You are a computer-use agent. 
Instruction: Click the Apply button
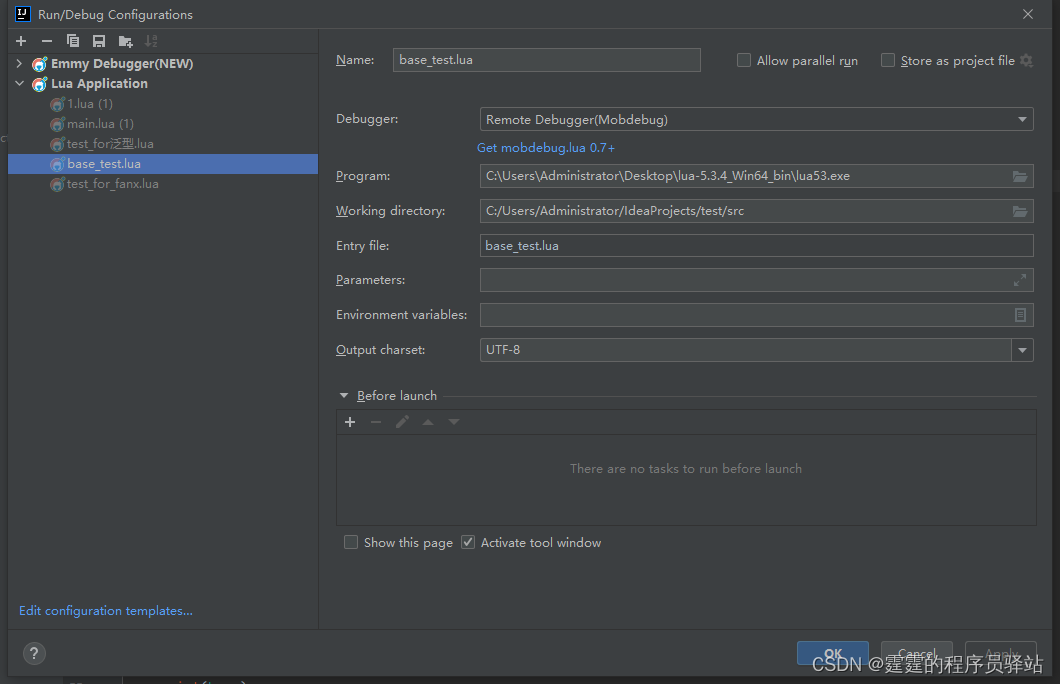(x=1001, y=653)
